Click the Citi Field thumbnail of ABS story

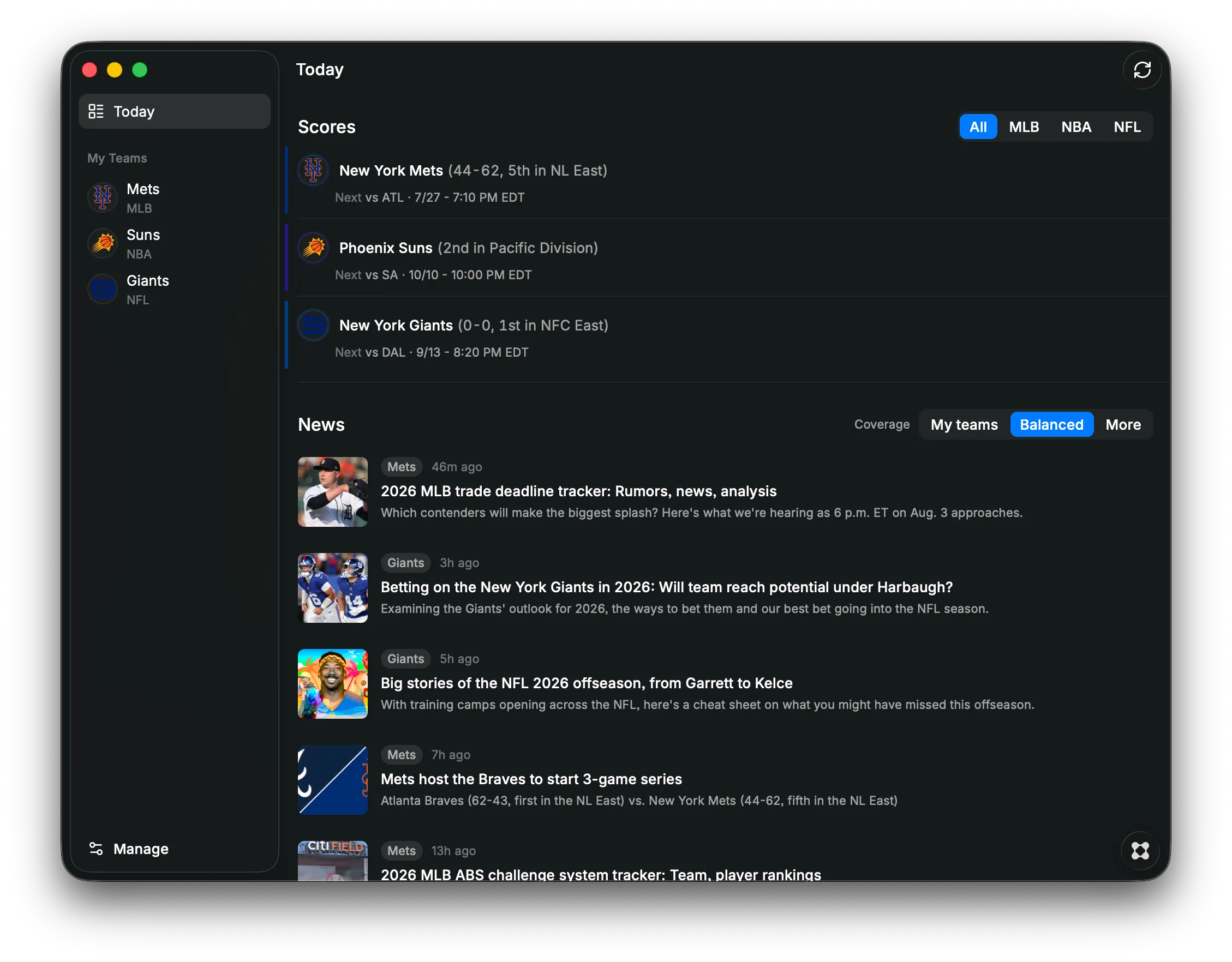[x=332, y=861]
